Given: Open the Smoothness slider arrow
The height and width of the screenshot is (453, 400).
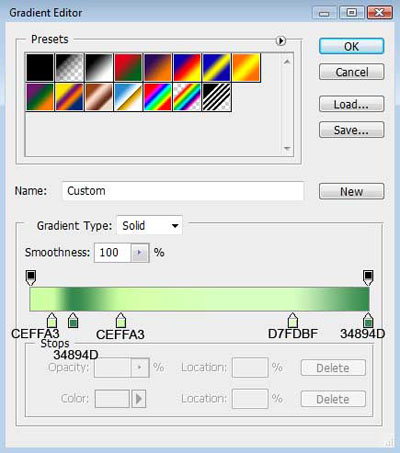Looking at the screenshot, I should pos(139,253).
